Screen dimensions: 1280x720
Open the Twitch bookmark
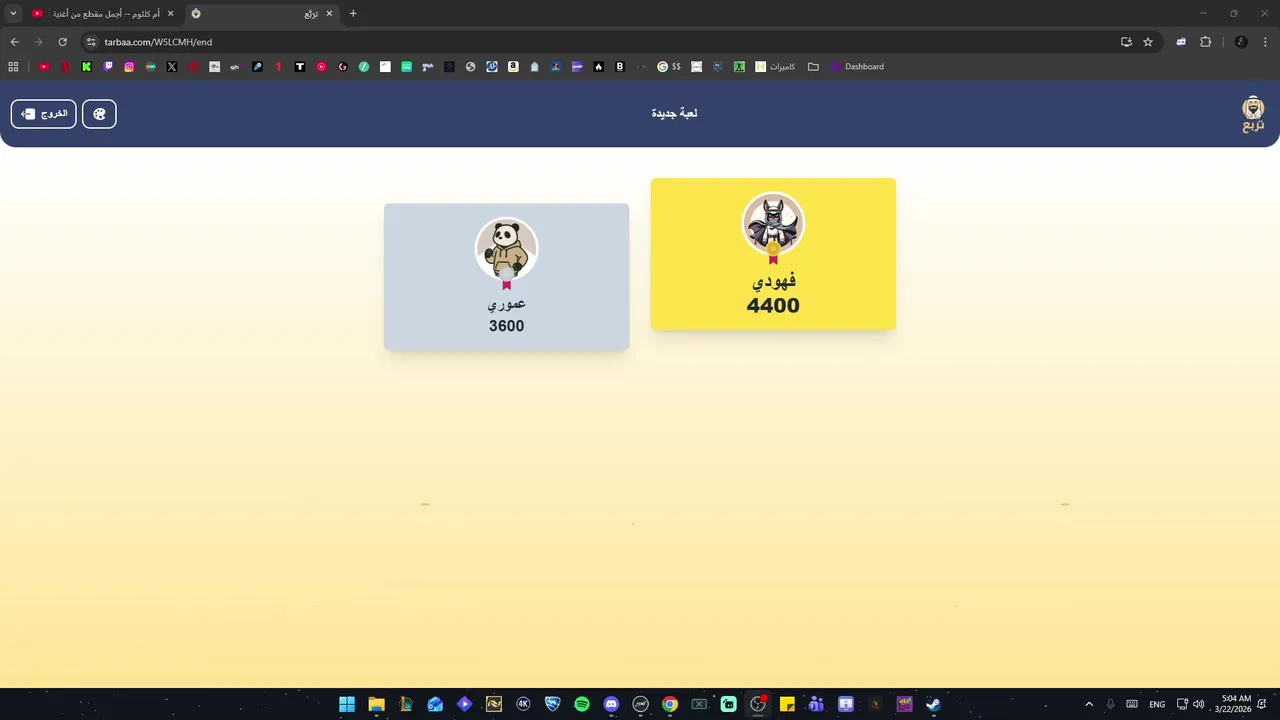[x=108, y=67]
